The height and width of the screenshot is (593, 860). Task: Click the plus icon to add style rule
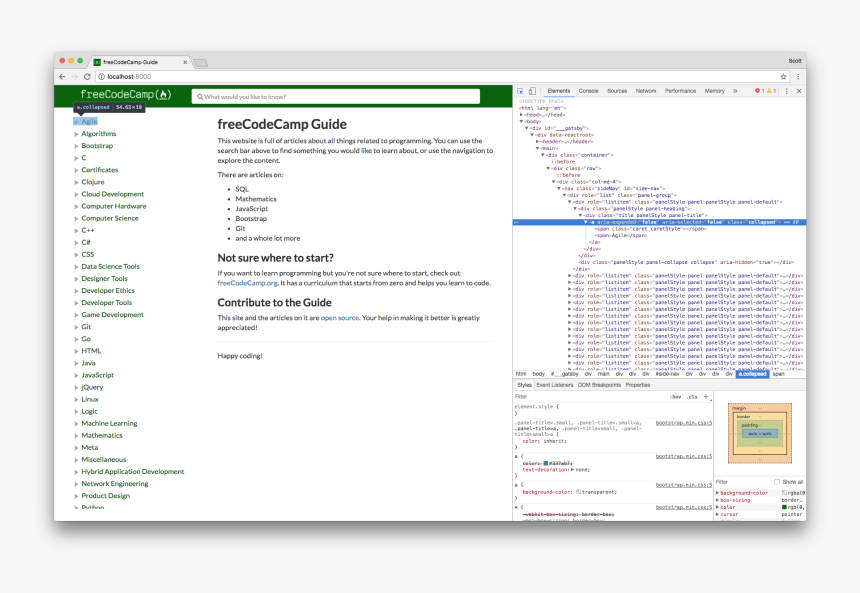[706, 397]
